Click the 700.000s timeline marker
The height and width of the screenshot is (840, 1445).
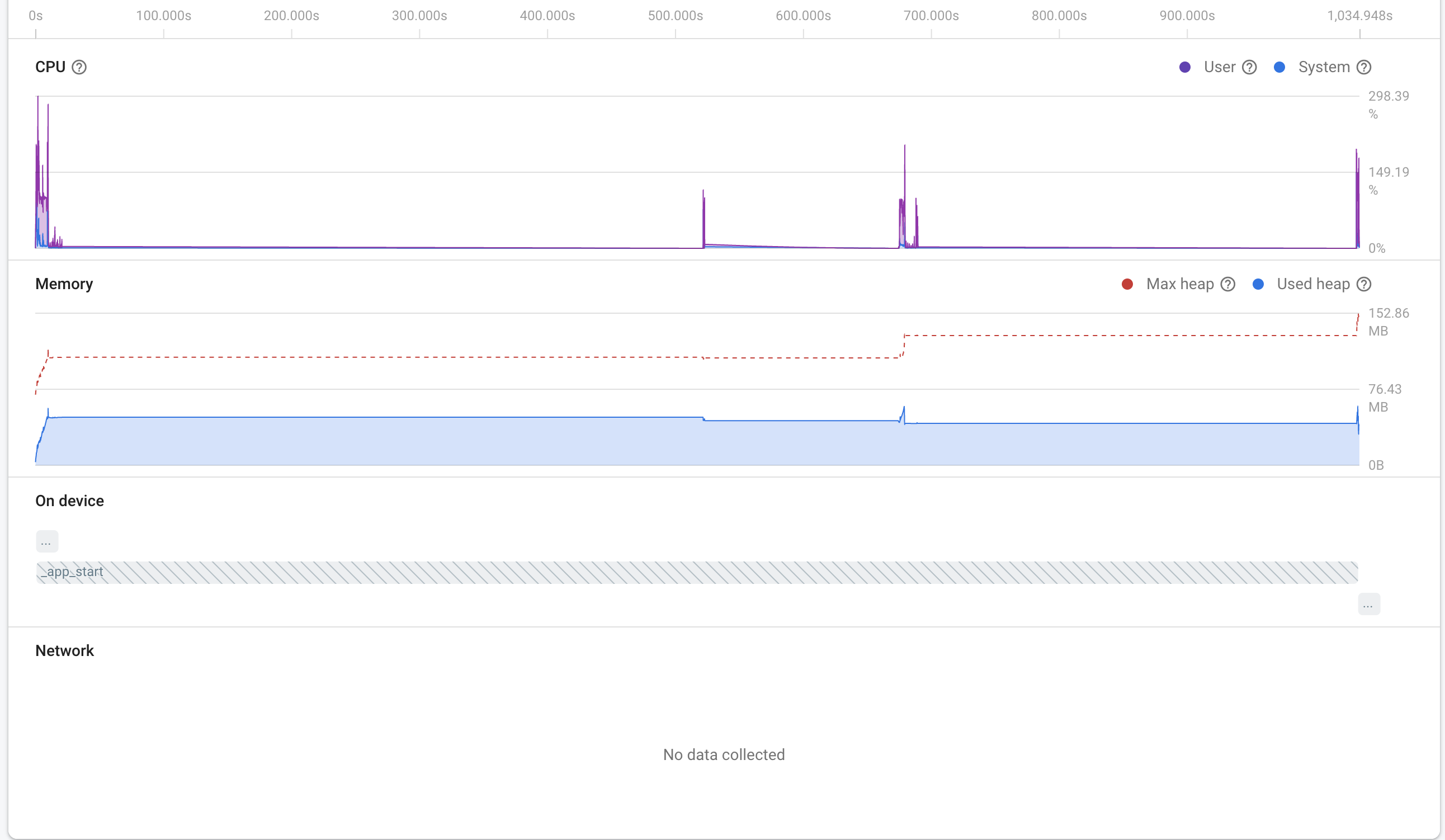point(931,16)
